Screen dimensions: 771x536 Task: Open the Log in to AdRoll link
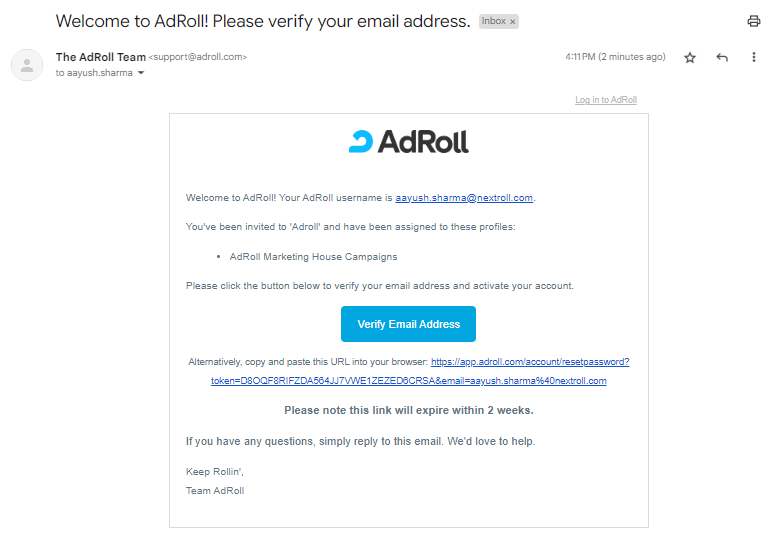606,100
